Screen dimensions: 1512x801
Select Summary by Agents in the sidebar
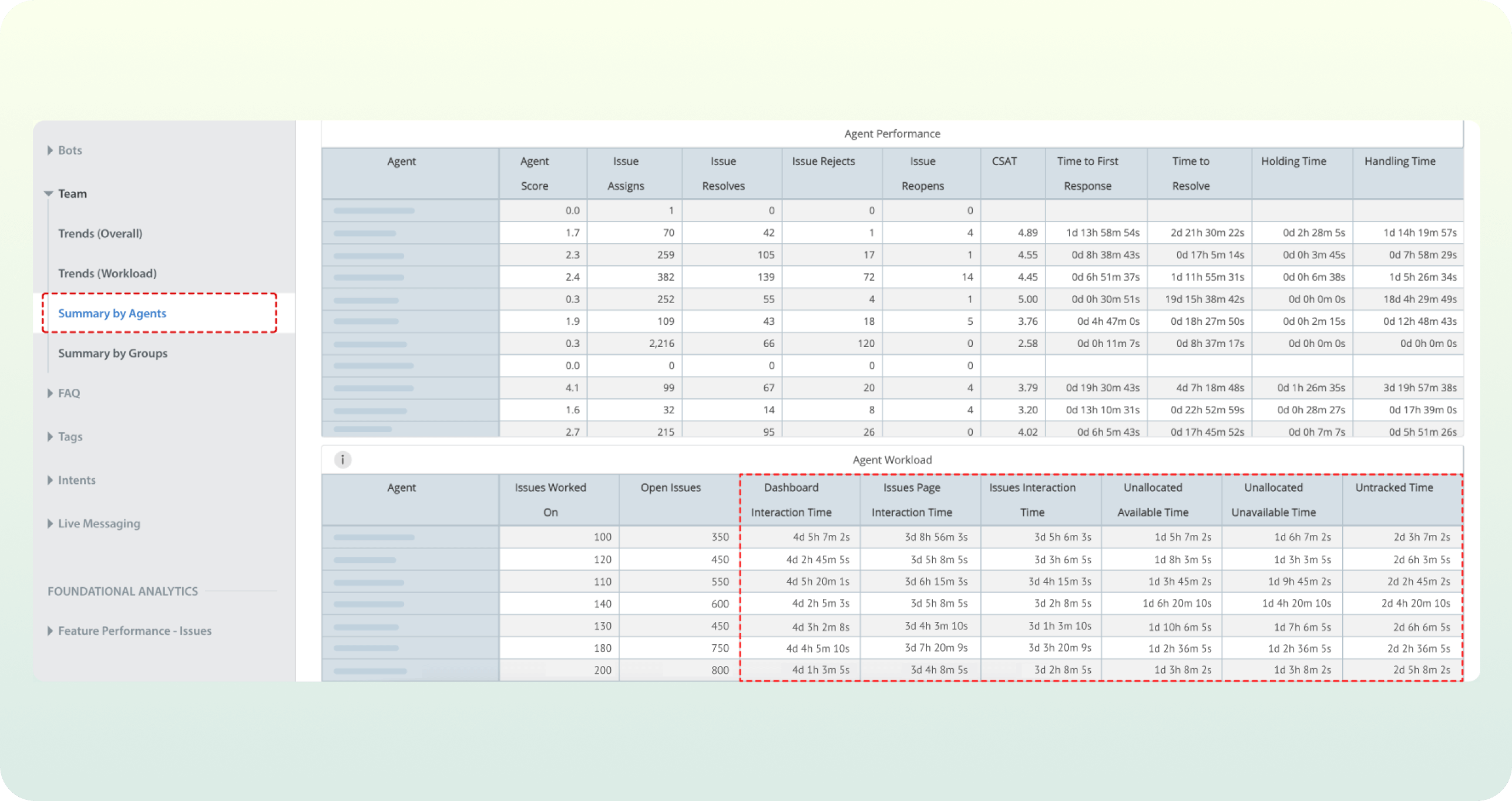tap(112, 313)
